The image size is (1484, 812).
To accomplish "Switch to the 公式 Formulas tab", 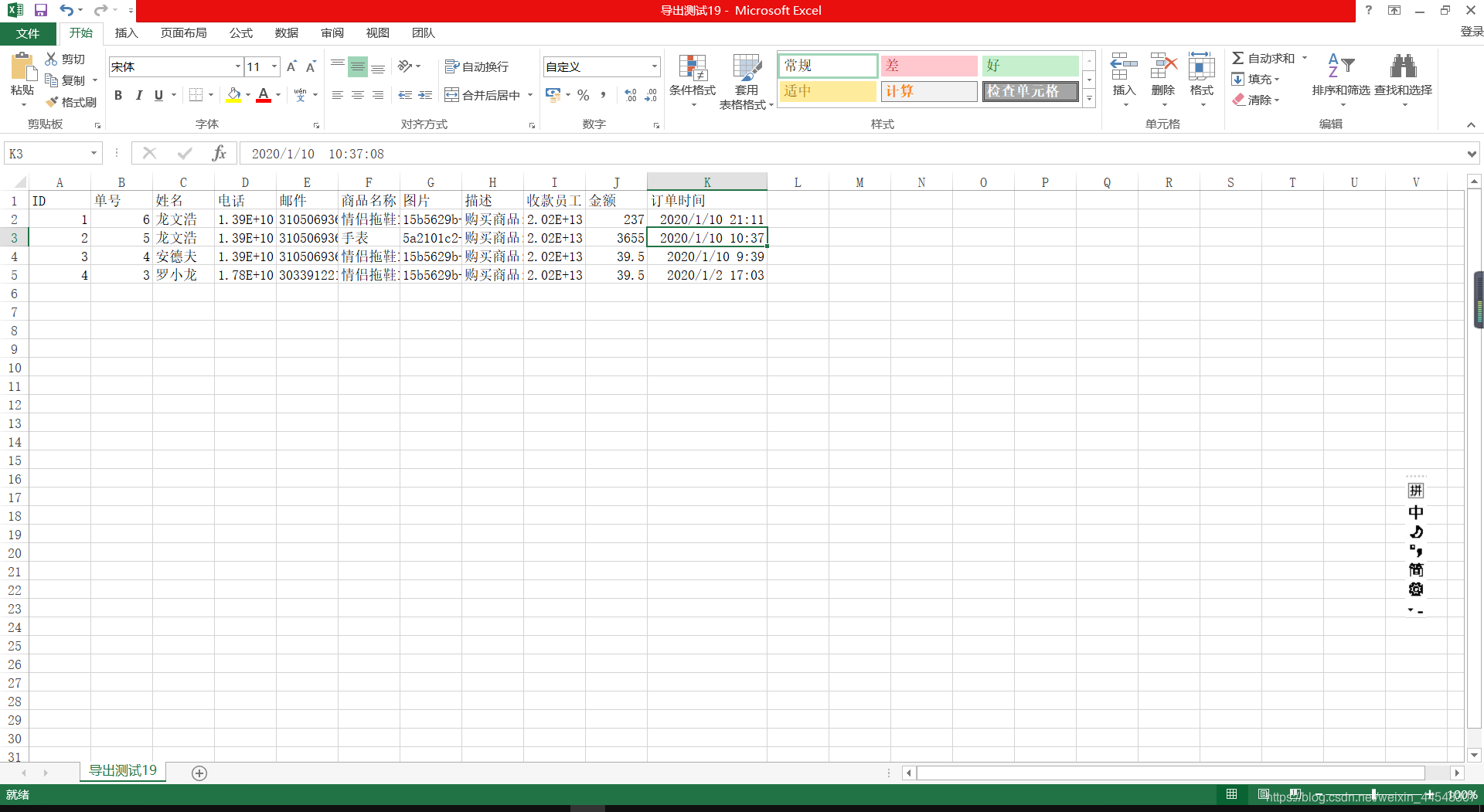I will click(x=241, y=33).
